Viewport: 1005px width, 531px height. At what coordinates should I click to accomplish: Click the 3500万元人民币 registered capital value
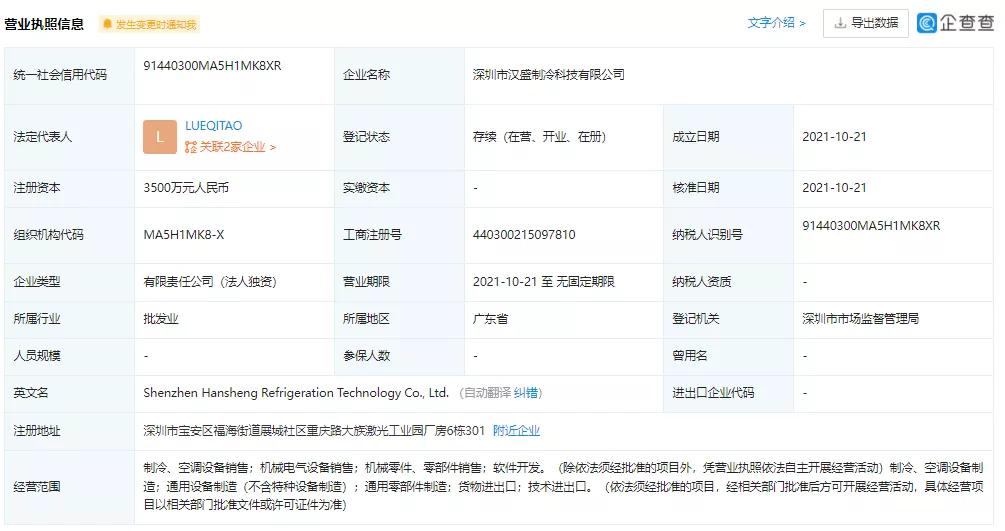point(187,187)
